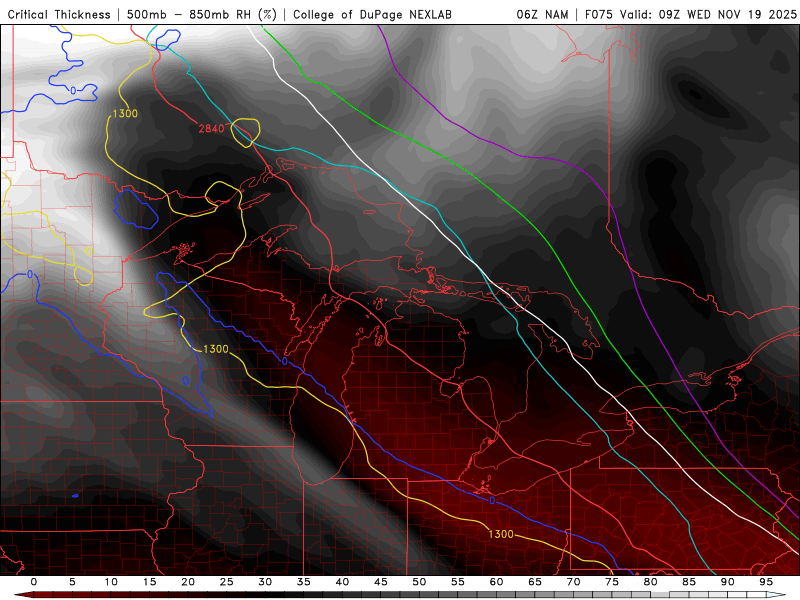
Task: Select the colorbar "50" tick label
Action: point(419,582)
